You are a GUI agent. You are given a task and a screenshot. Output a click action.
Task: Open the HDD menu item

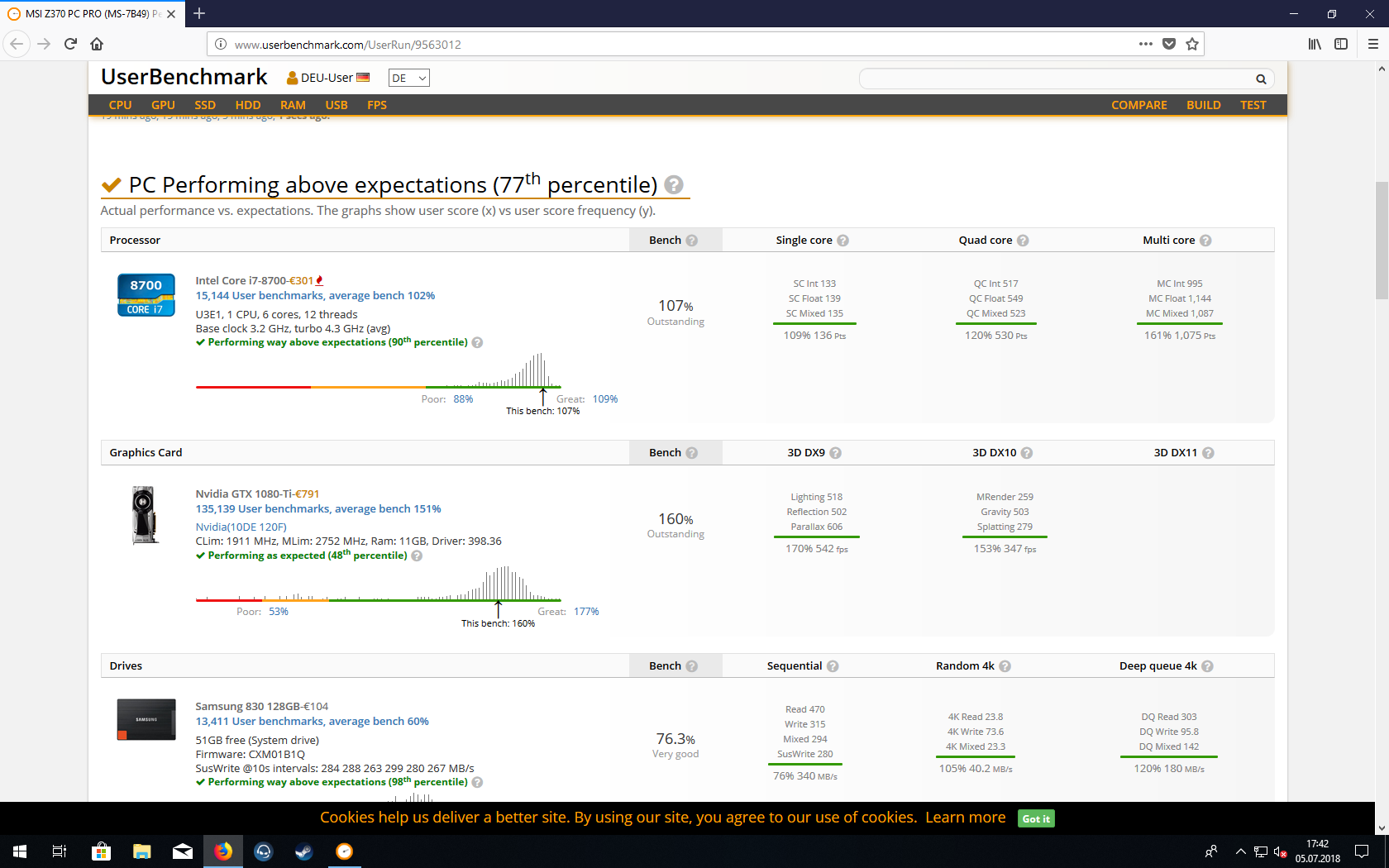(x=248, y=105)
